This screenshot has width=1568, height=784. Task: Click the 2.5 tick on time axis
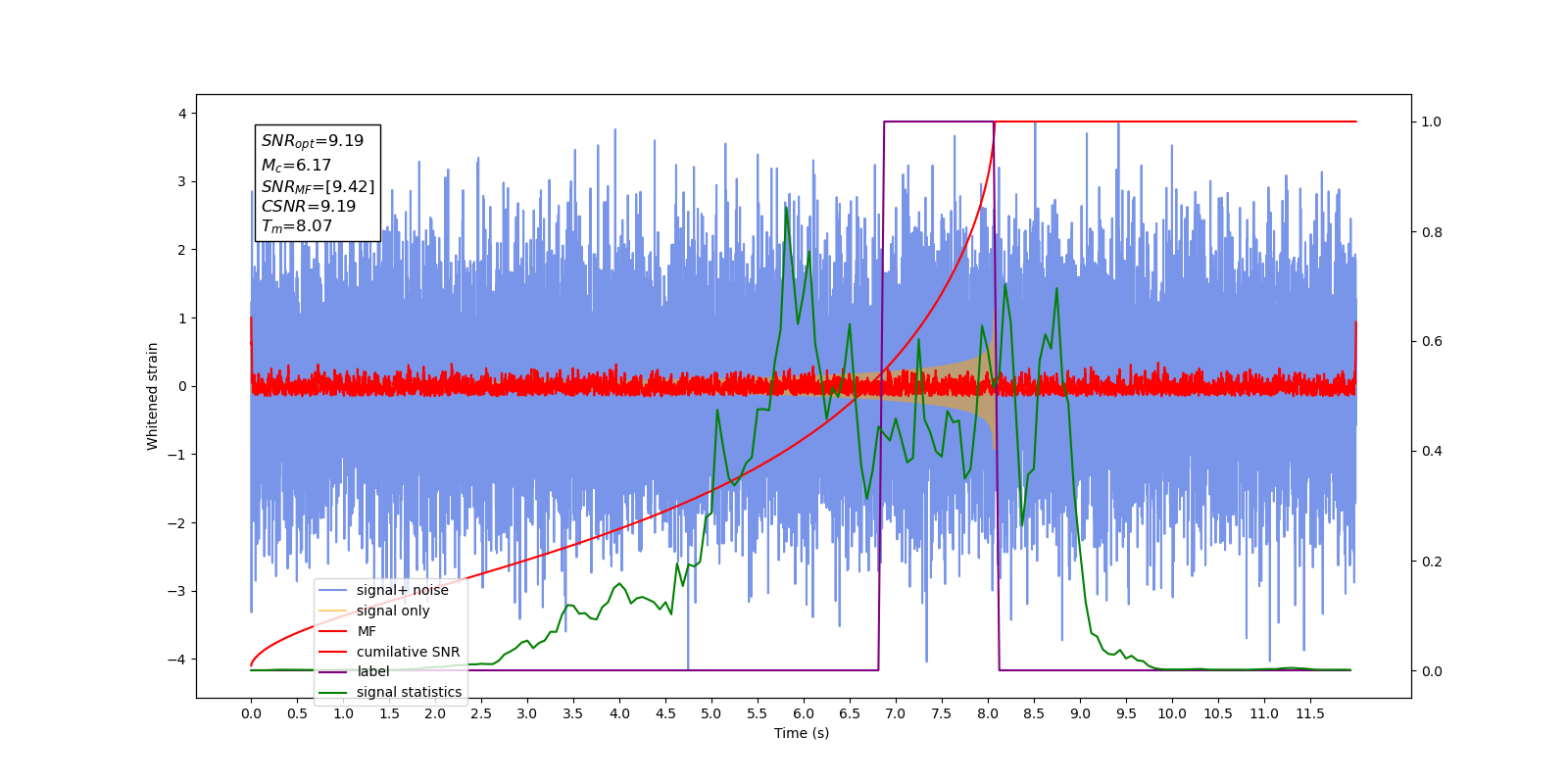point(481,713)
